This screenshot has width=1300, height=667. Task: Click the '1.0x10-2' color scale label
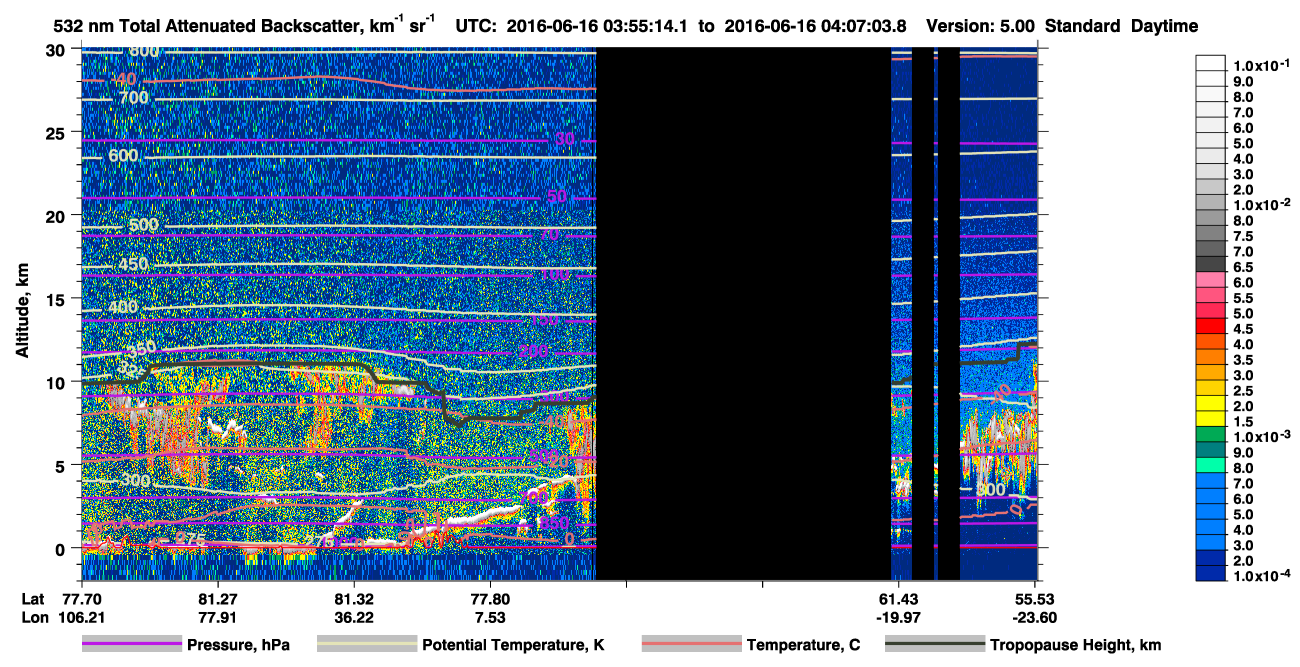pyautogui.click(x=1263, y=204)
